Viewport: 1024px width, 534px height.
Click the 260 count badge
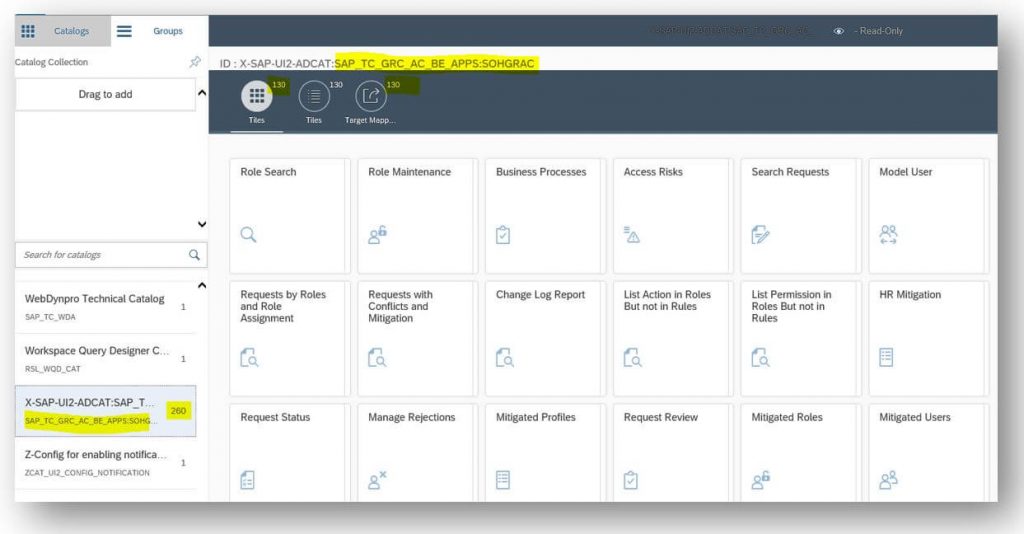(178, 411)
